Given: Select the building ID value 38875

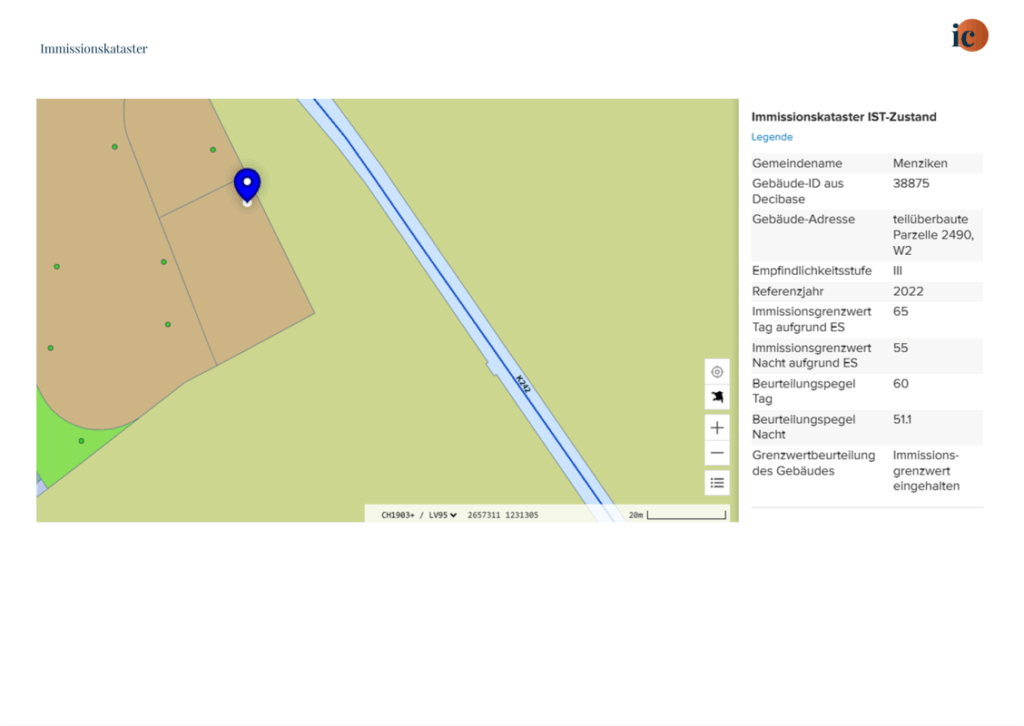Looking at the screenshot, I should 910,183.
